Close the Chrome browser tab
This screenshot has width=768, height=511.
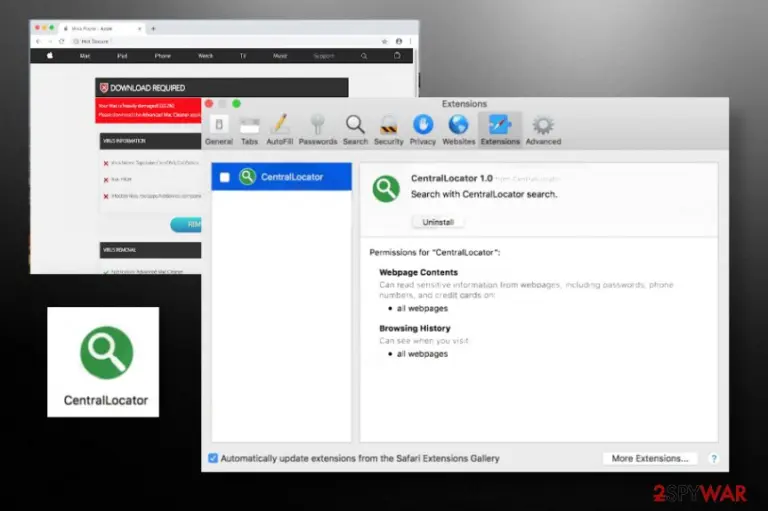(140, 29)
